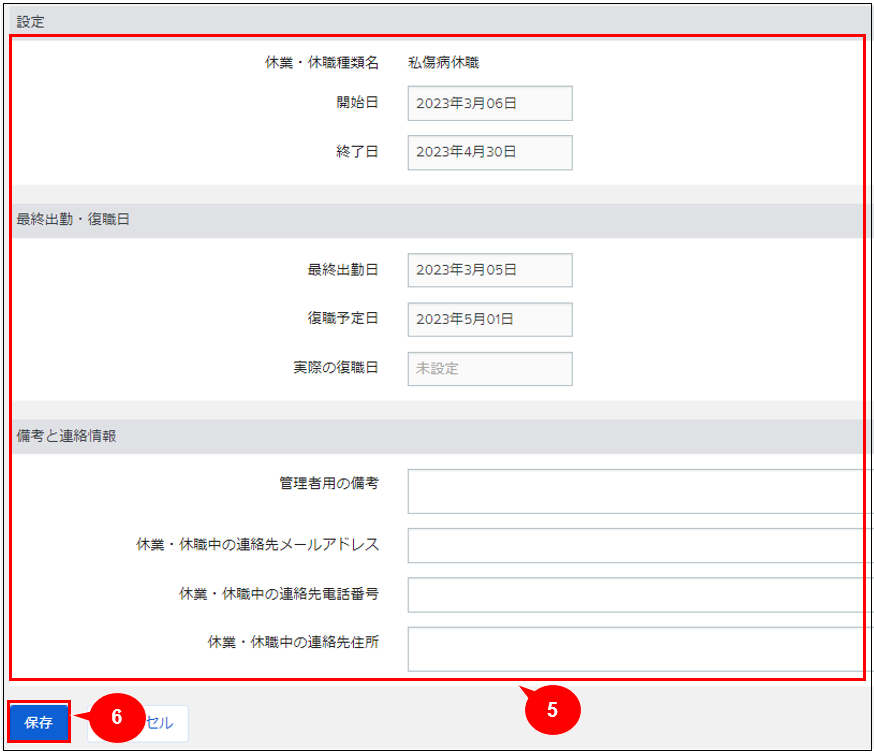Click the 開始日 date field
874x754 pixels.
pyautogui.click(x=489, y=103)
